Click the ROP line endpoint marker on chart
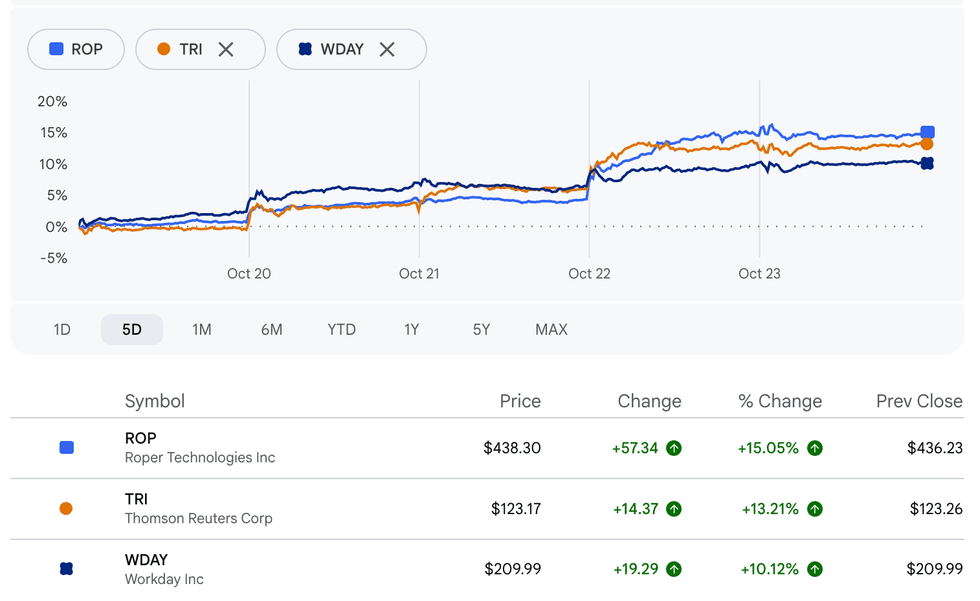The width and height of the screenshot is (980, 601). click(928, 132)
